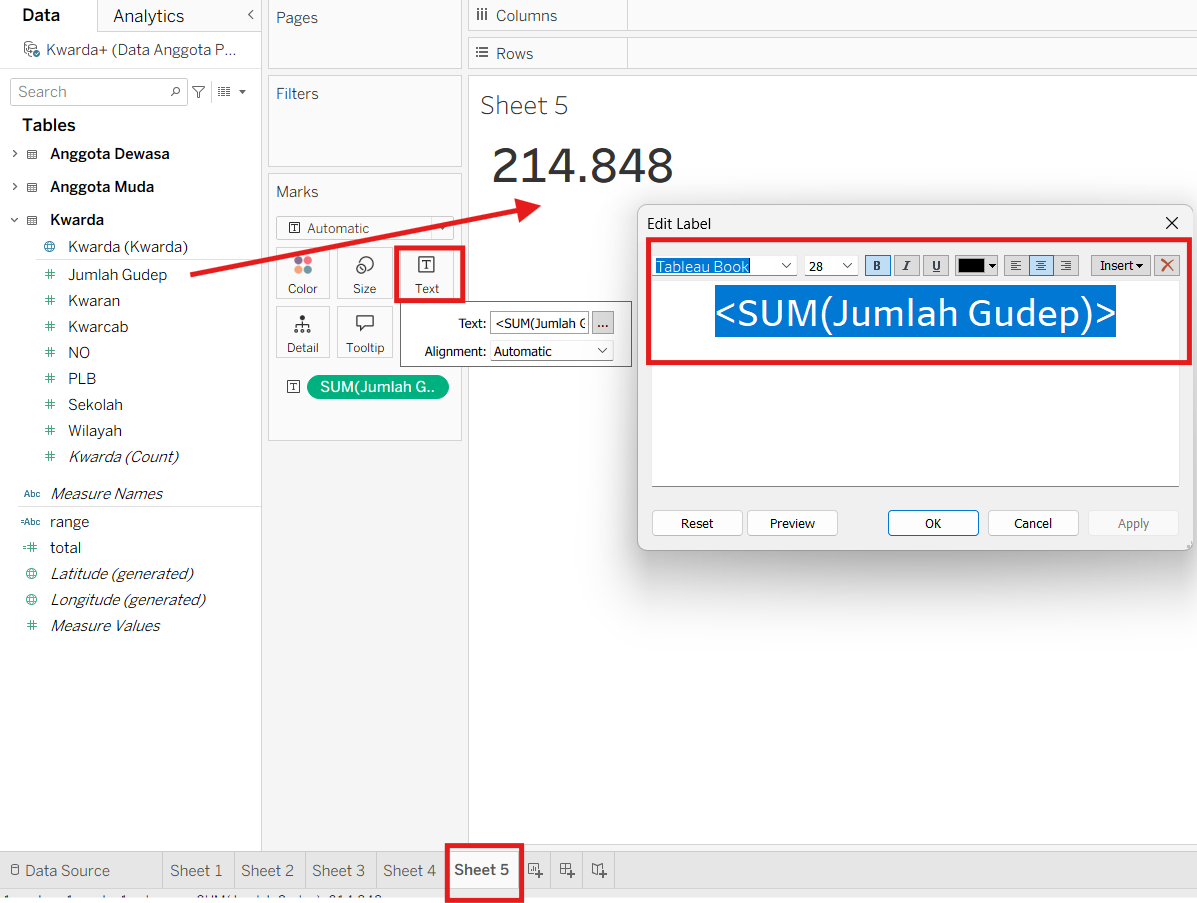Viewport: 1197px width, 903px height.
Task: Select the Kwaran field
Action: point(94,301)
